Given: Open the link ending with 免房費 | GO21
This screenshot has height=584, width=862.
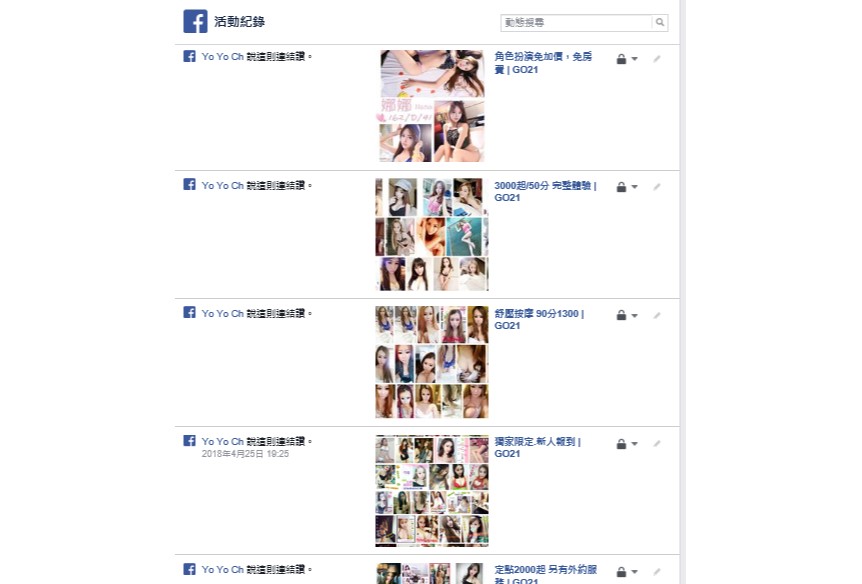Looking at the screenshot, I should click(x=543, y=63).
